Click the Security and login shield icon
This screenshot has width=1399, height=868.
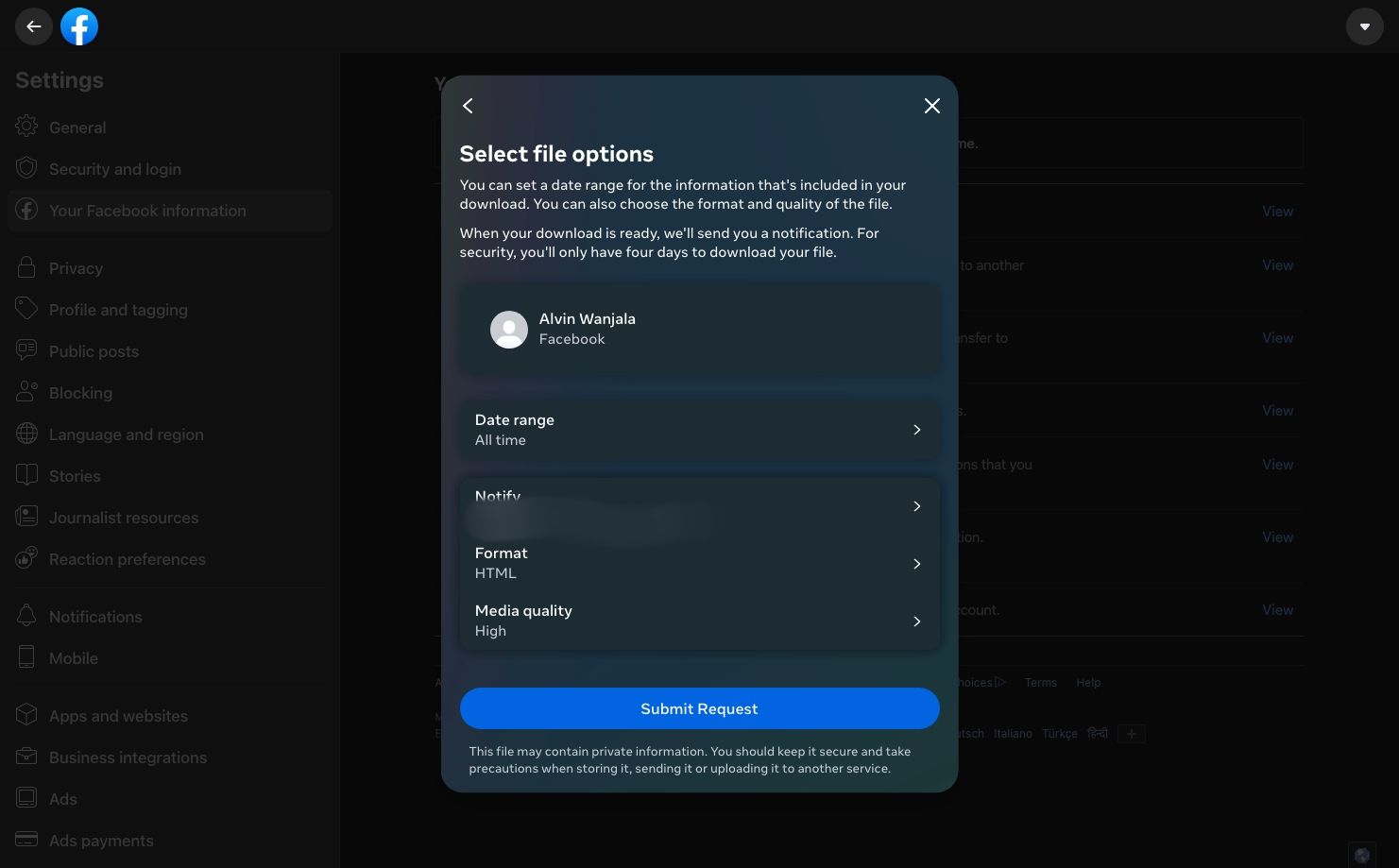pos(26,168)
